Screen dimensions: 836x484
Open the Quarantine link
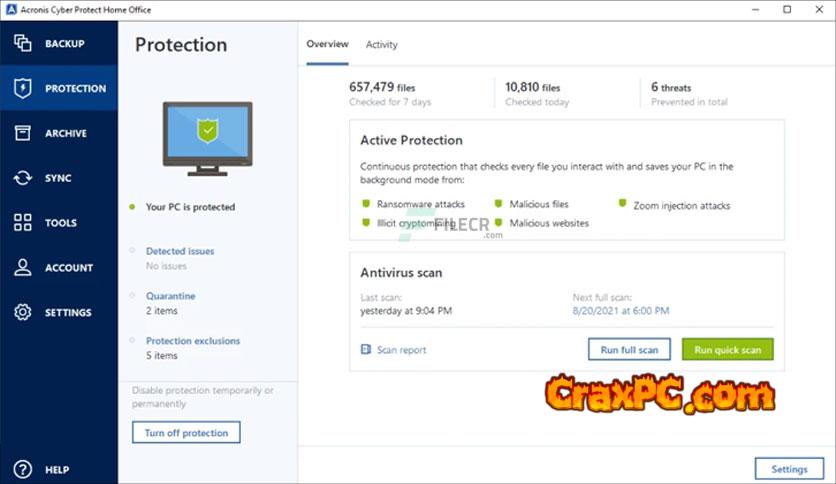coord(171,296)
